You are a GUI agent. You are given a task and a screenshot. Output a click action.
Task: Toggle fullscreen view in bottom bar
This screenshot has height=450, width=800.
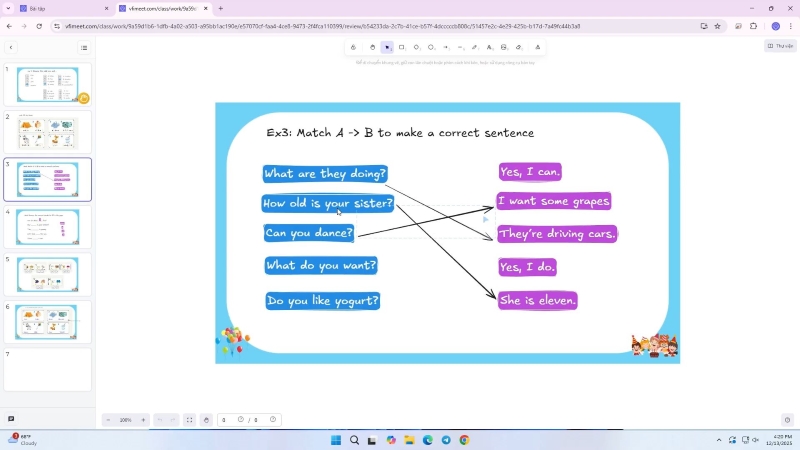189,420
